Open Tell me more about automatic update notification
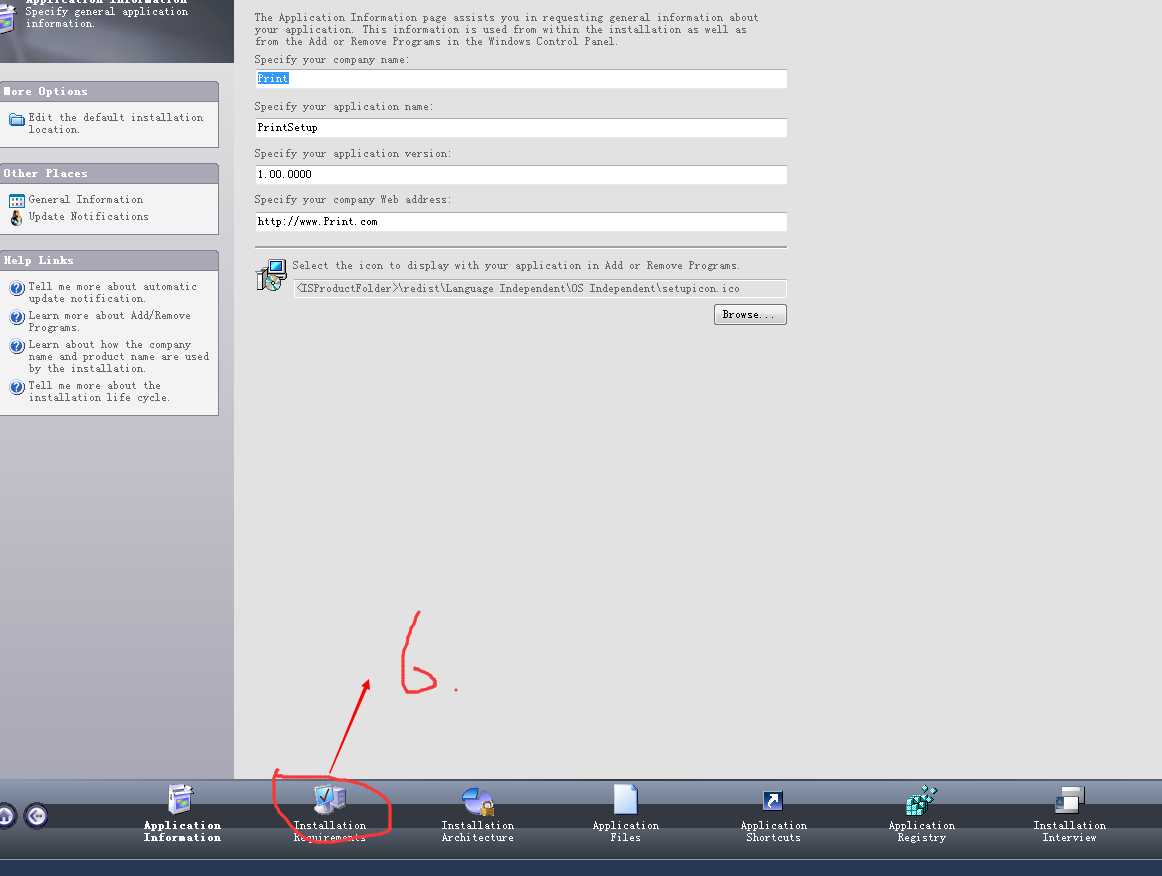 [113, 292]
